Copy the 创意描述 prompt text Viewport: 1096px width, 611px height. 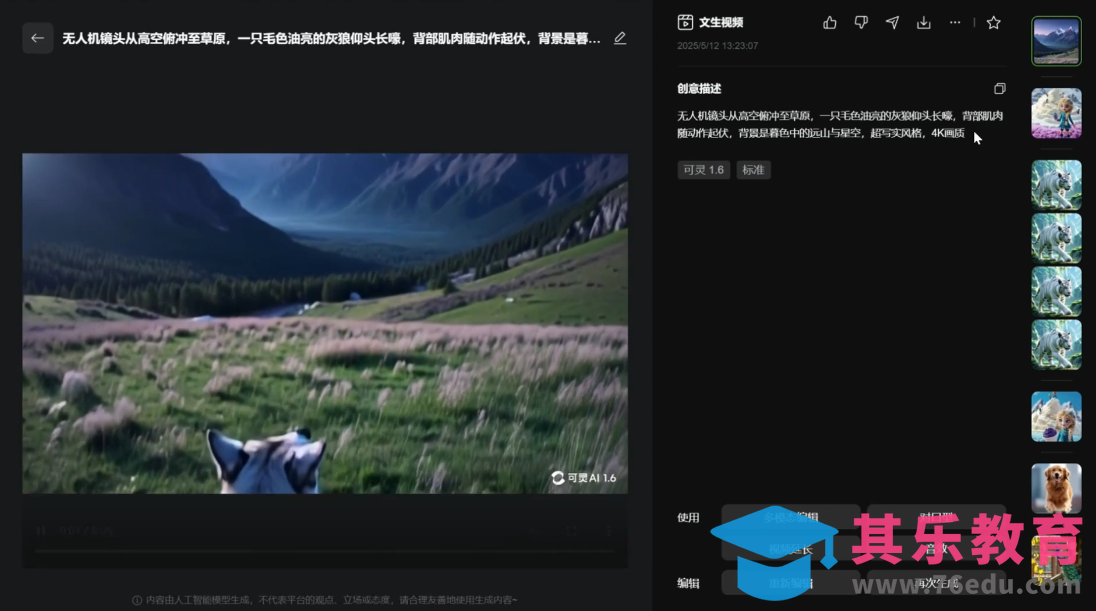click(x=999, y=89)
